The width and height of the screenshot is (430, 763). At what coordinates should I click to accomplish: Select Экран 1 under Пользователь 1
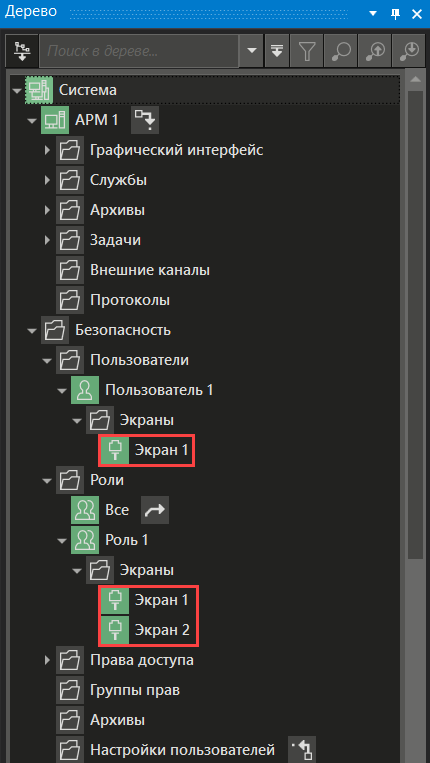click(161, 450)
